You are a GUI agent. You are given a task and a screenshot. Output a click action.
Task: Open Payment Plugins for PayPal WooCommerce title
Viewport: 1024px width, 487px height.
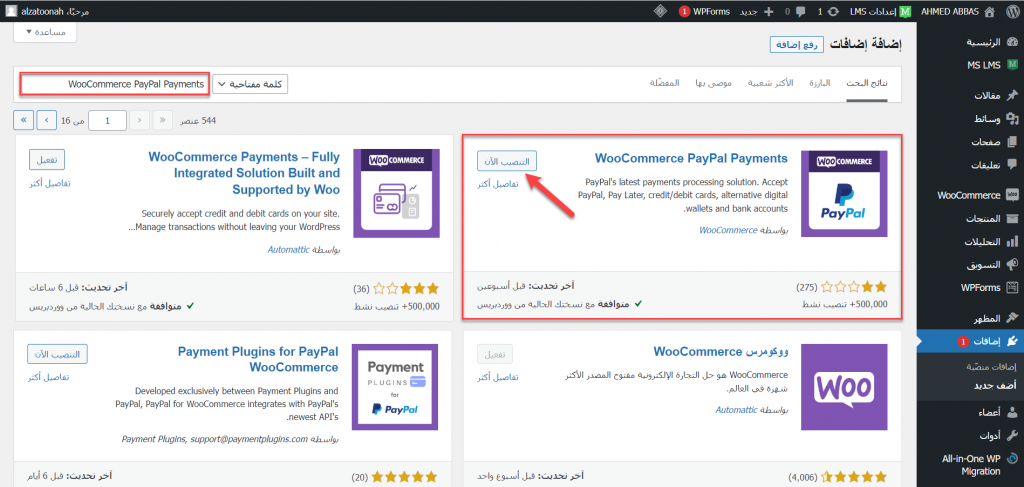click(x=258, y=359)
